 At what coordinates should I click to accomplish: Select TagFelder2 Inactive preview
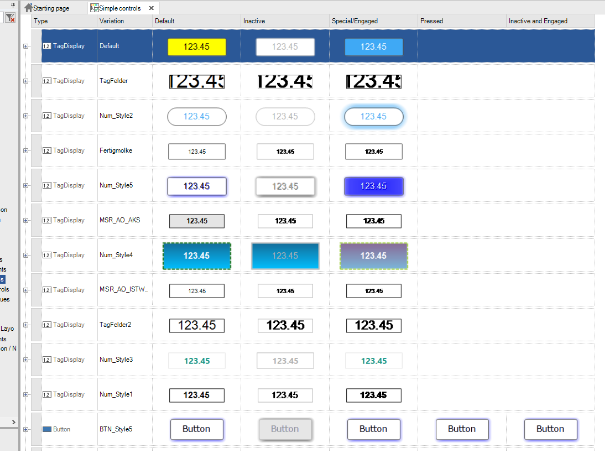click(285, 325)
